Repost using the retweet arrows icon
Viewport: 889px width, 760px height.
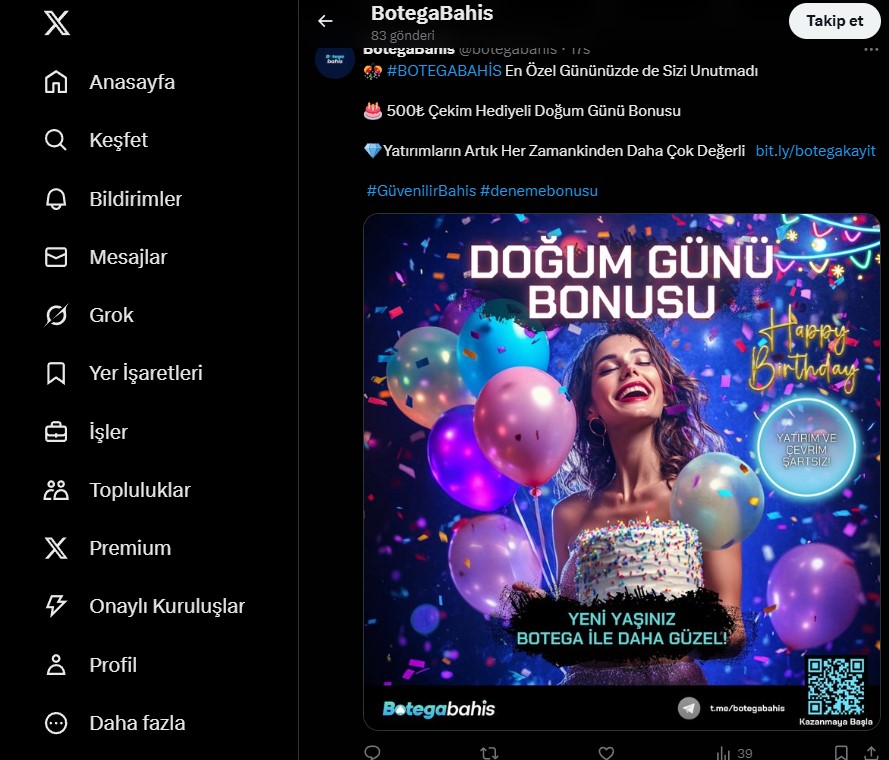[x=489, y=753]
